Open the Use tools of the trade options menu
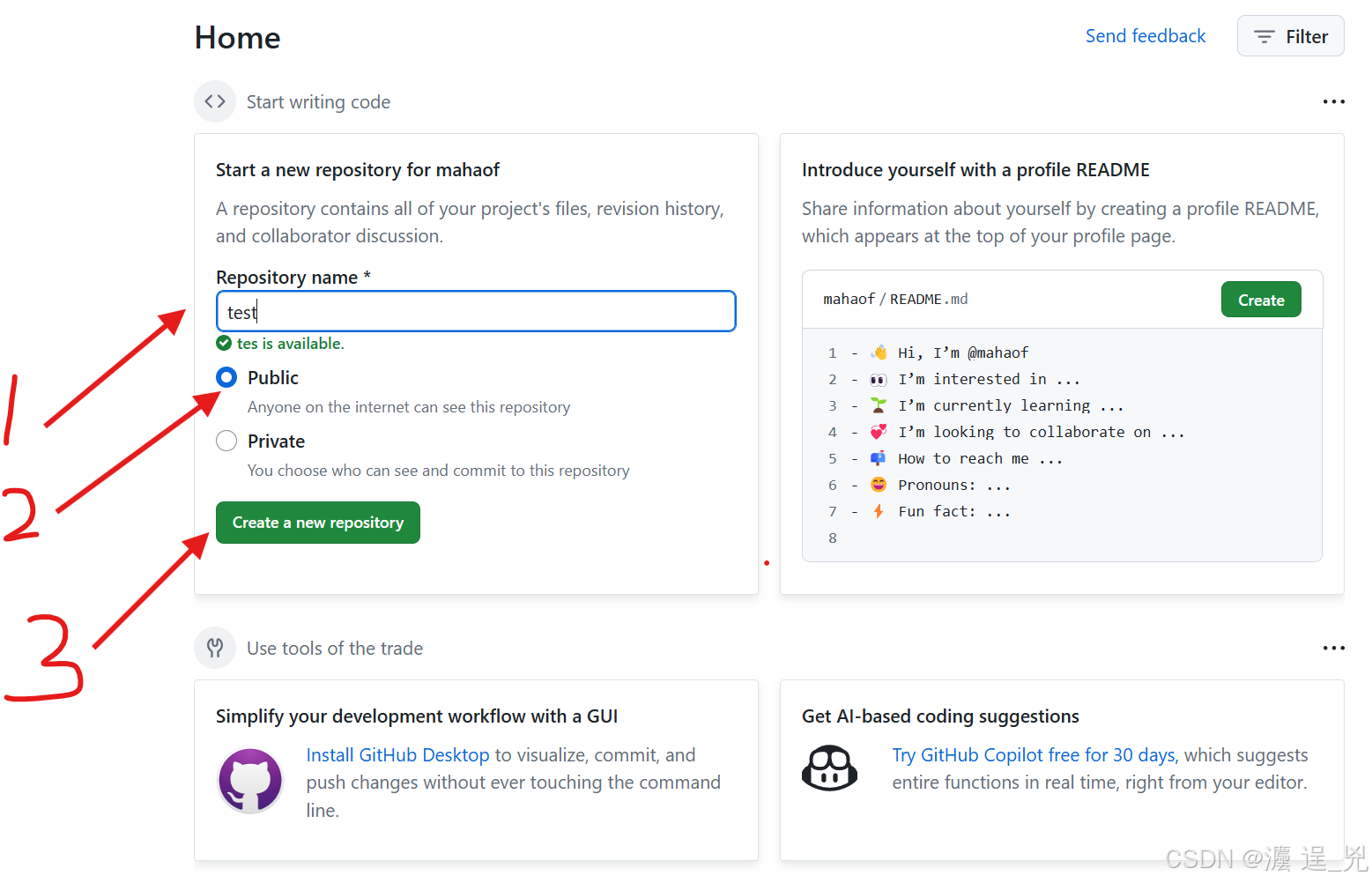 pyautogui.click(x=1333, y=649)
